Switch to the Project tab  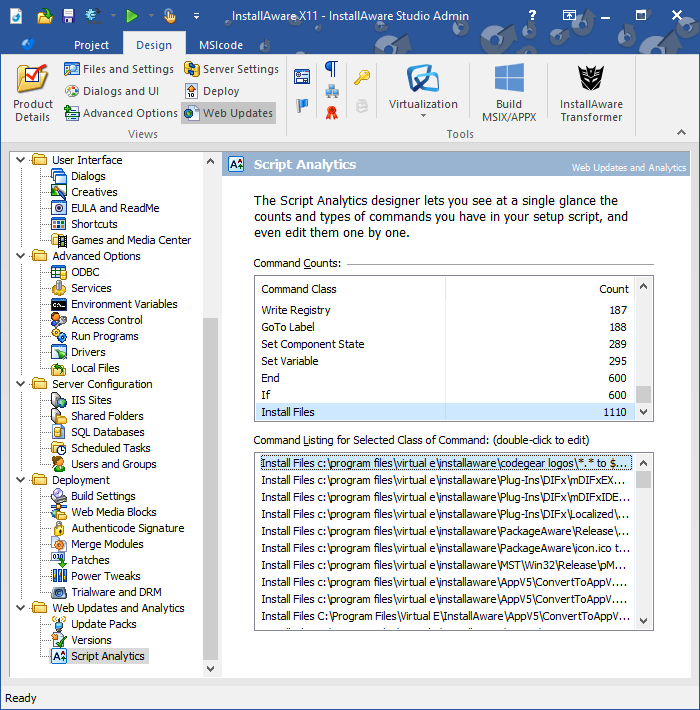pyautogui.click(x=91, y=45)
